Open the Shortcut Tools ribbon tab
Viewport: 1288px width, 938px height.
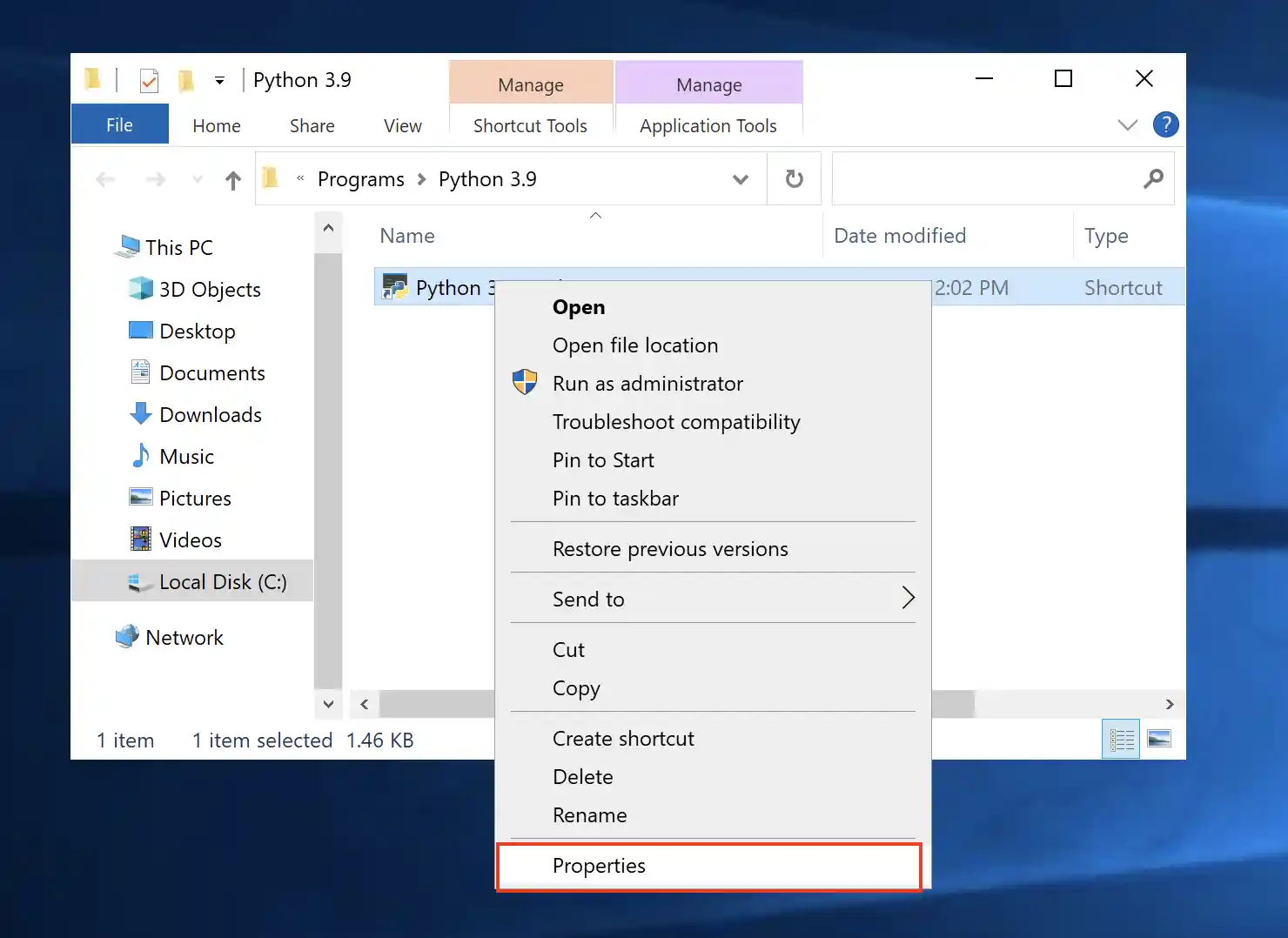click(530, 126)
